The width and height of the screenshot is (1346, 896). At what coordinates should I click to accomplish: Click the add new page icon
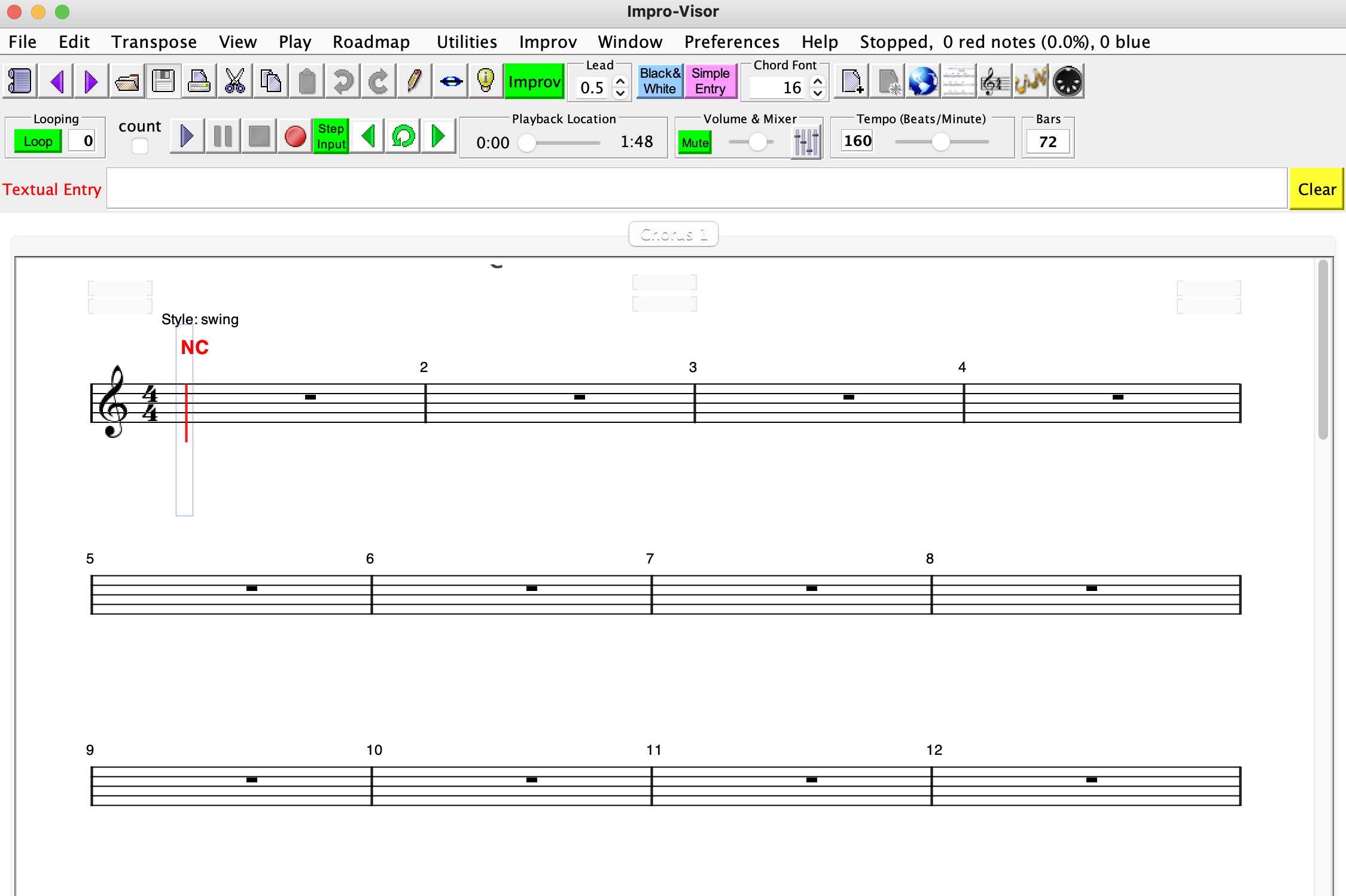[x=851, y=81]
